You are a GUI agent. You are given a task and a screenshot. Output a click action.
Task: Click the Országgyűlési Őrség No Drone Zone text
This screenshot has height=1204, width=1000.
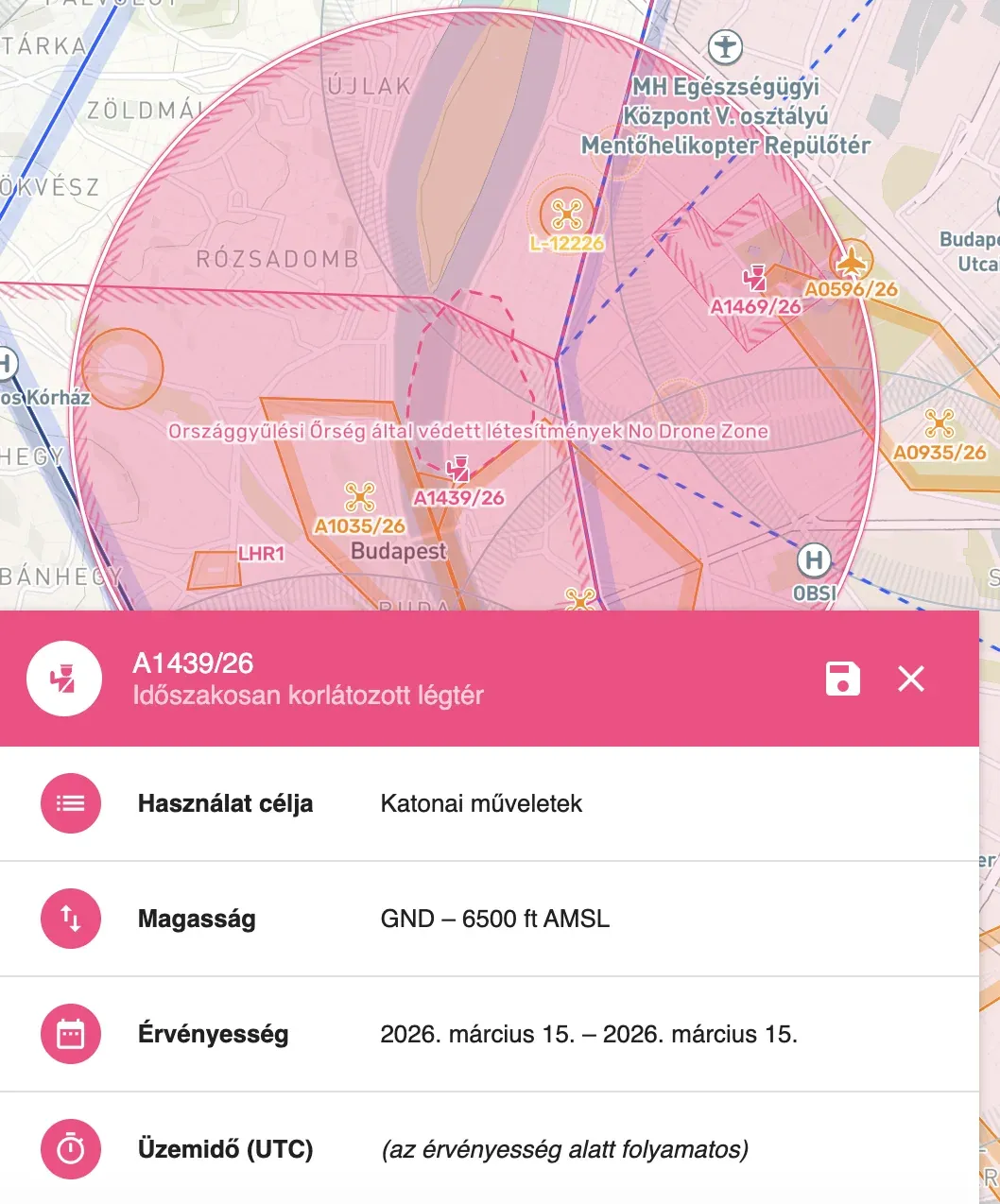pos(468,430)
